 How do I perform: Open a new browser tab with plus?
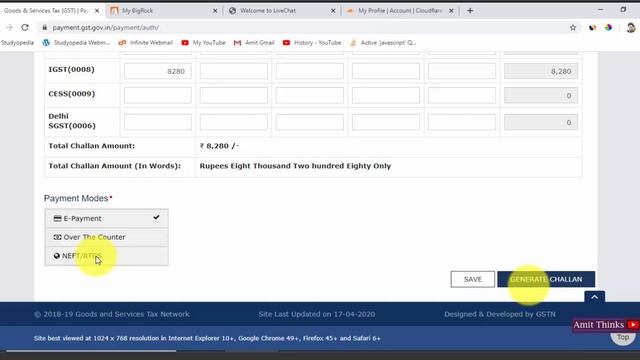pos(470,11)
